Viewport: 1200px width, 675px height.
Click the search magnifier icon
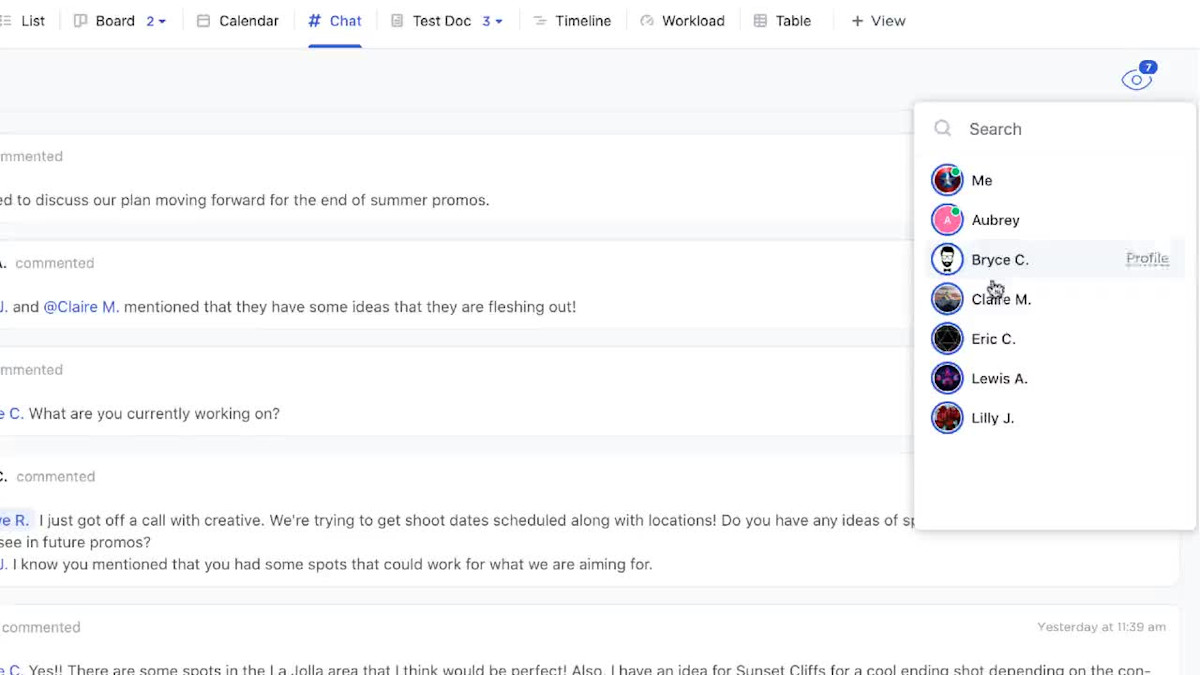[x=942, y=128]
